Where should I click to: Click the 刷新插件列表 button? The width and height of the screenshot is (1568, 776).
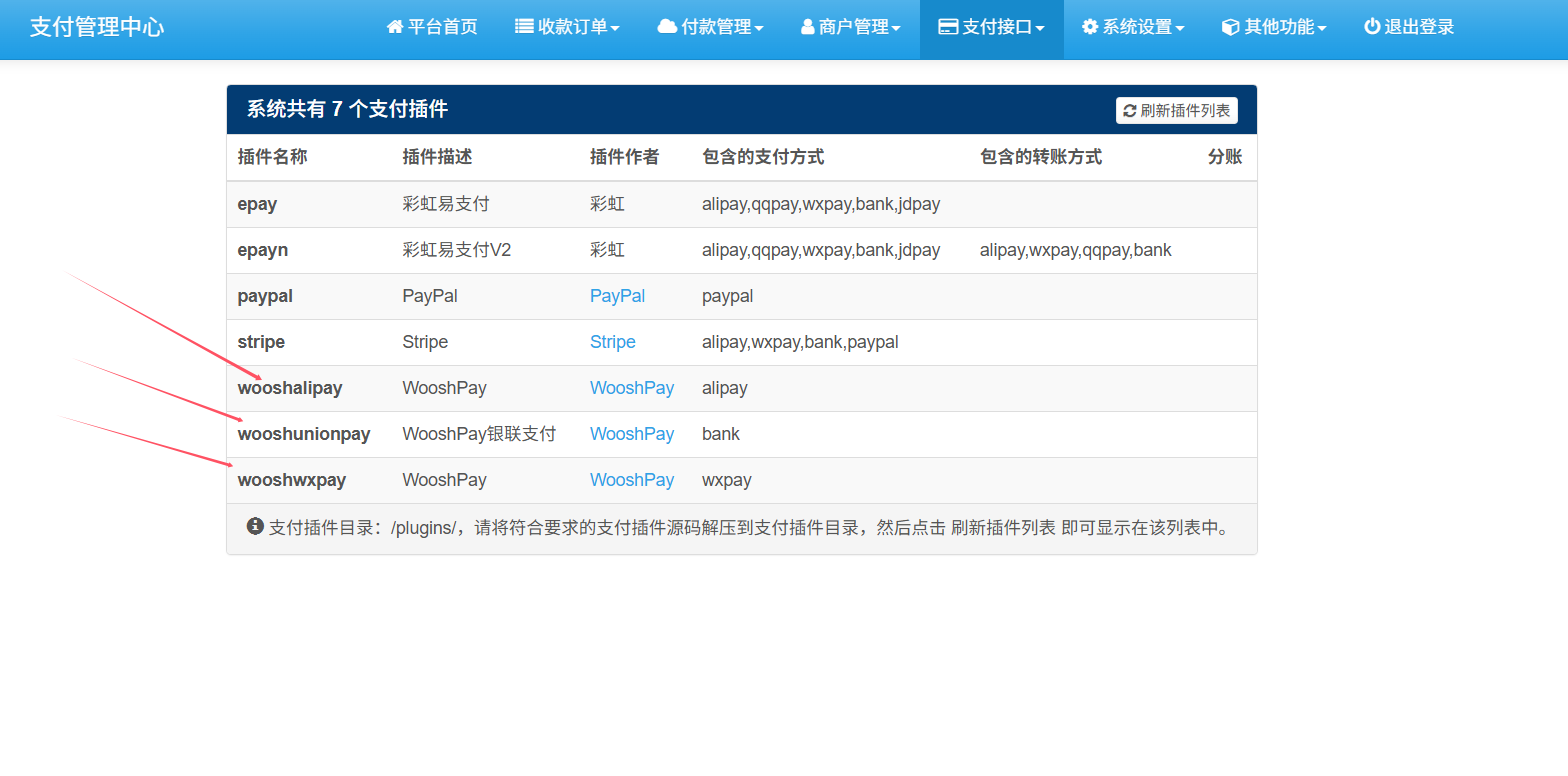pyautogui.click(x=1176, y=111)
